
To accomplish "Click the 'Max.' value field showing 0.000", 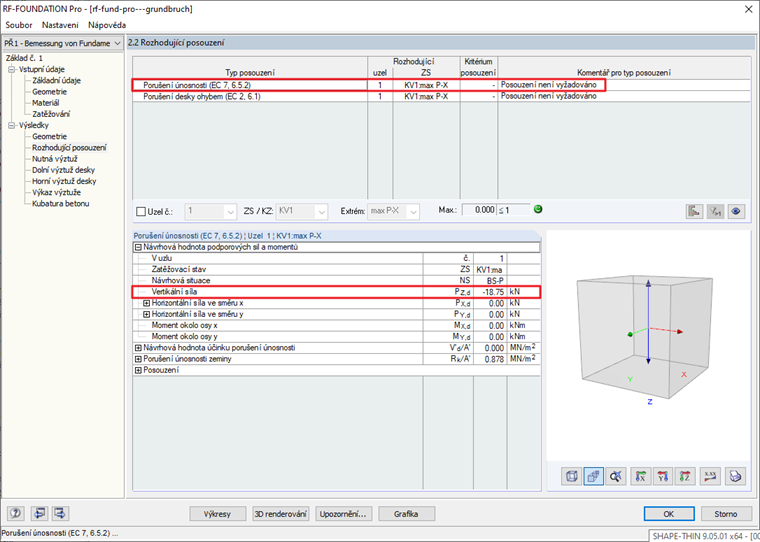I will point(479,210).
